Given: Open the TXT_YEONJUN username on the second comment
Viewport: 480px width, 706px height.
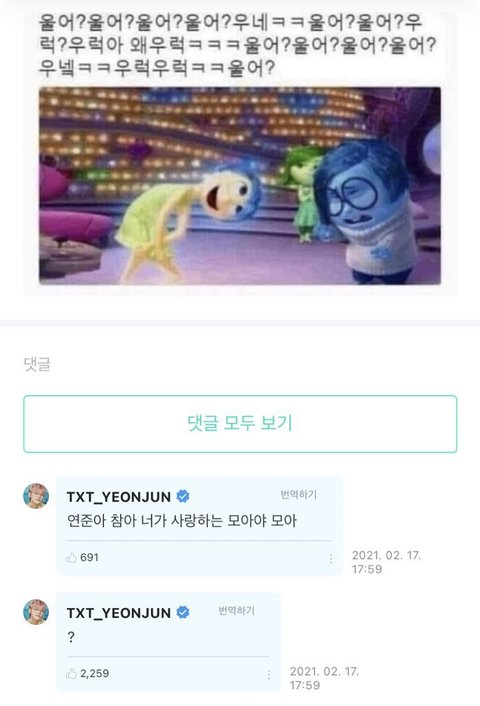Looking at the screenshot, I should coord(119,613).
